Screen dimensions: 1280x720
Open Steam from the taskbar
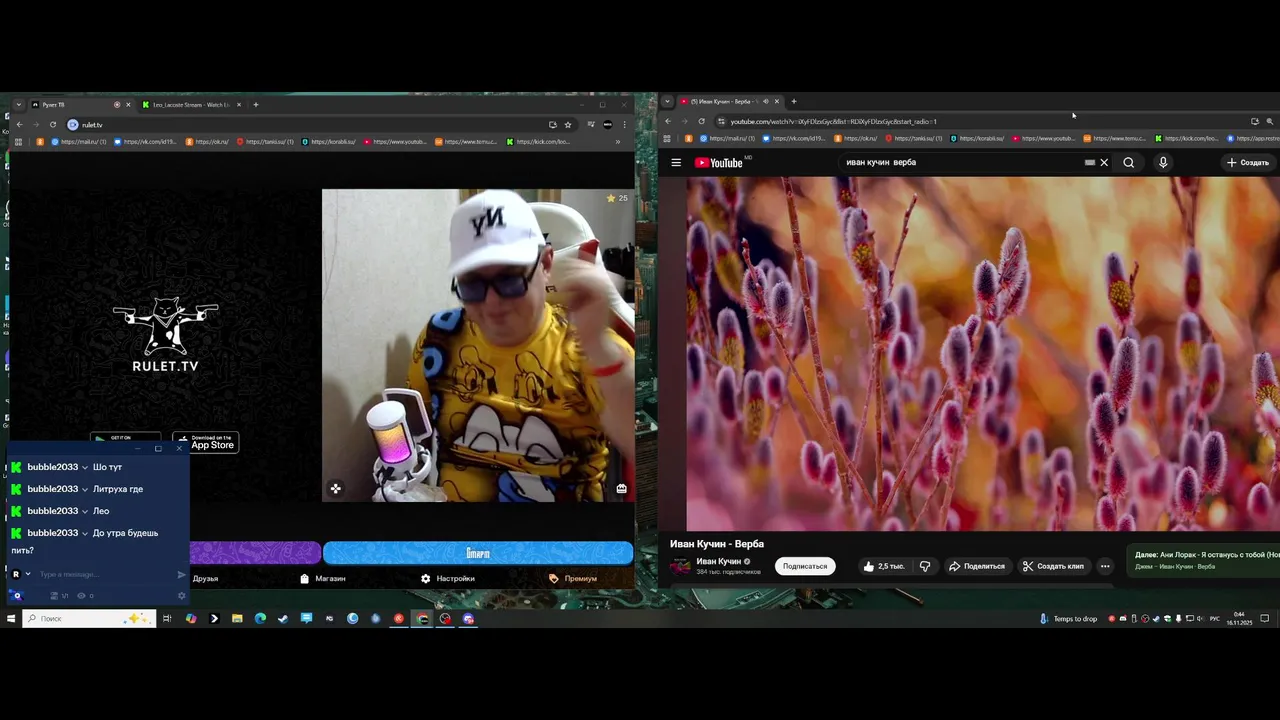(283, 619)
